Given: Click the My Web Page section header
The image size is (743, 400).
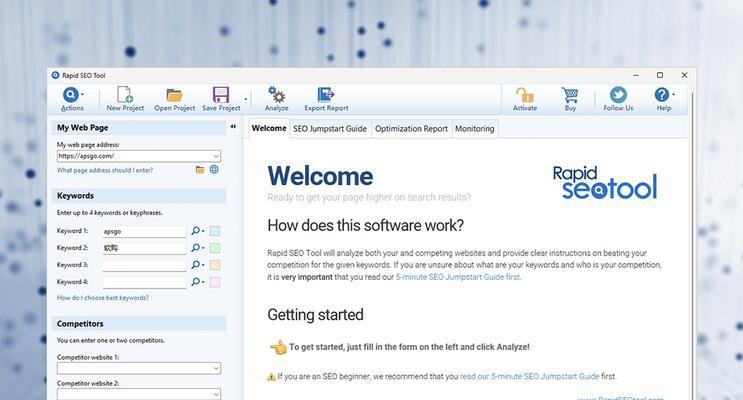Looking at the screenshot, I should [138, 127].
